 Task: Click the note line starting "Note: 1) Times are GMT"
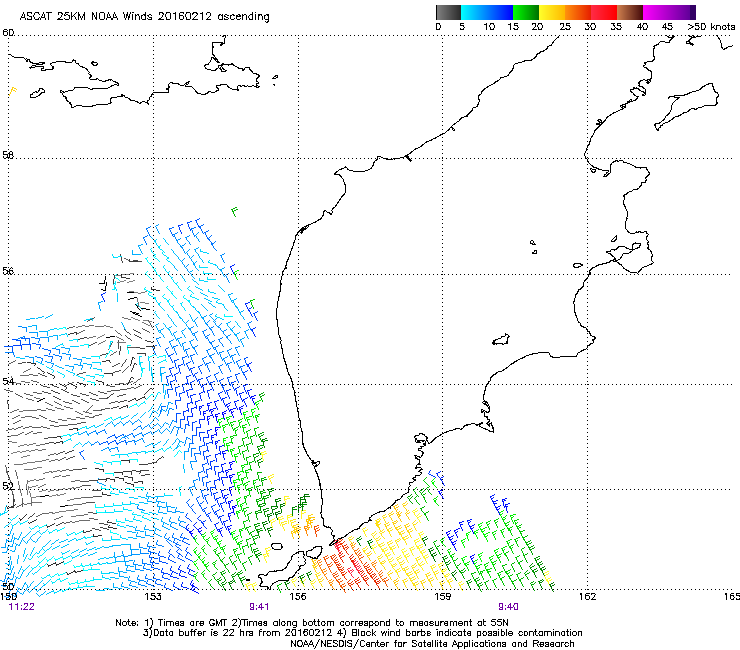312,623
